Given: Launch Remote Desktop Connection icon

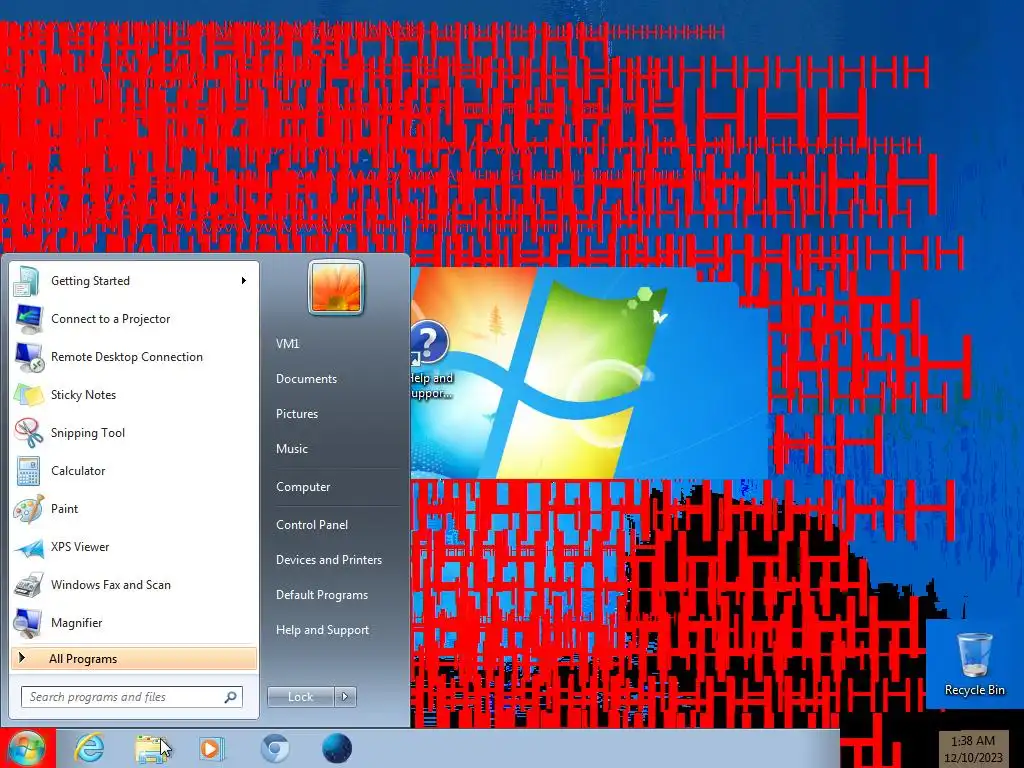Looking at the screenshot, I should click(28, 357).
